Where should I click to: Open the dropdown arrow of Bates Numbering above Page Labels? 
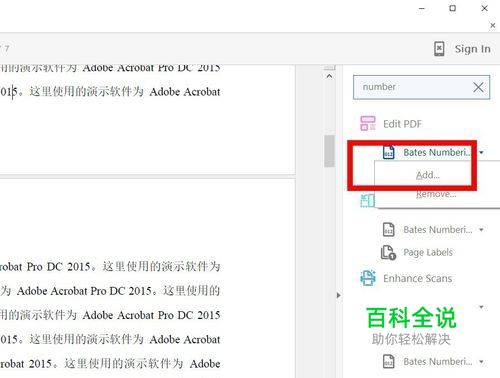[481, 230]
